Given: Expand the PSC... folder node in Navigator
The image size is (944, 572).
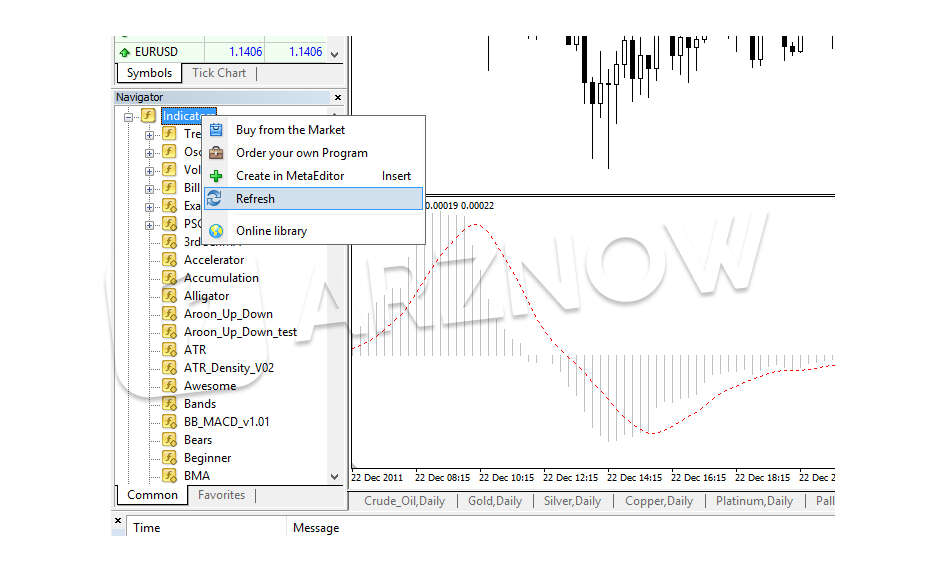Looking at the screenshot, I should 149,225.
